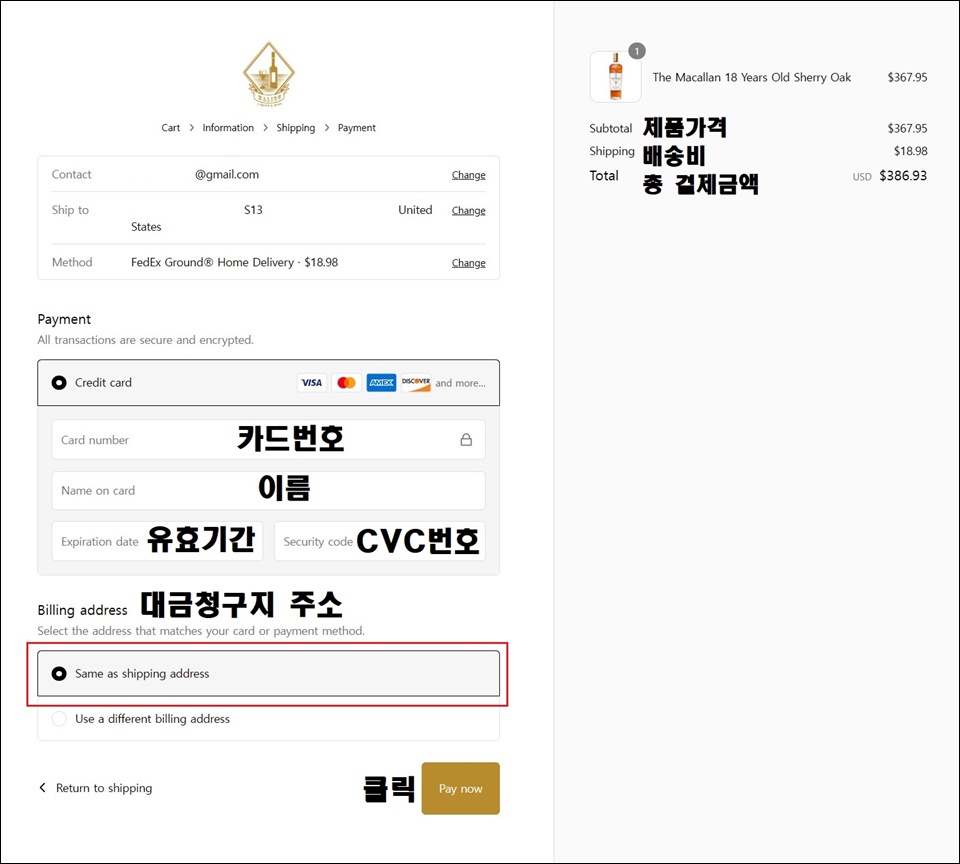Click the back chevron beside Return to shipping
960x864 pixels.
[x=42, y=787]
